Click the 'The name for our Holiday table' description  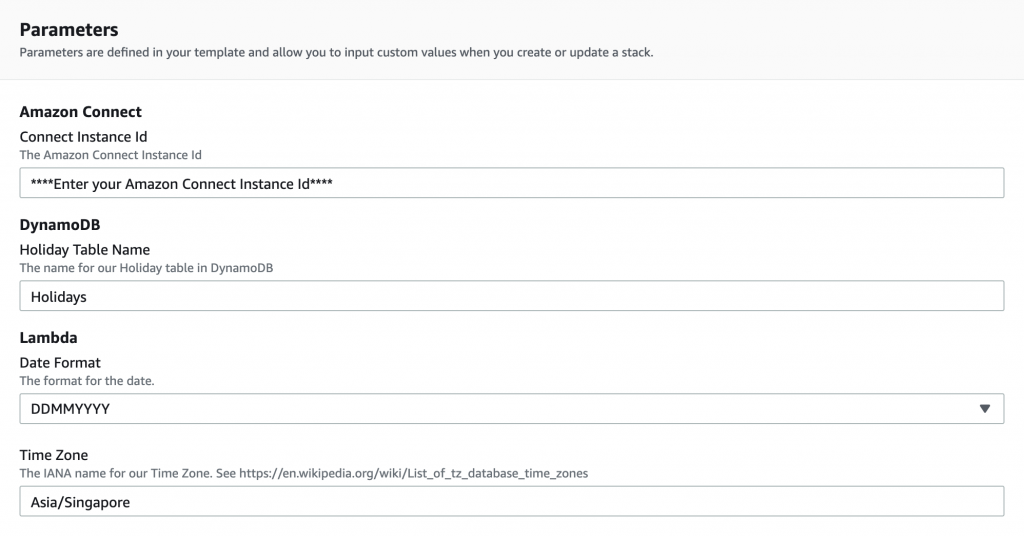coord(146,268)
